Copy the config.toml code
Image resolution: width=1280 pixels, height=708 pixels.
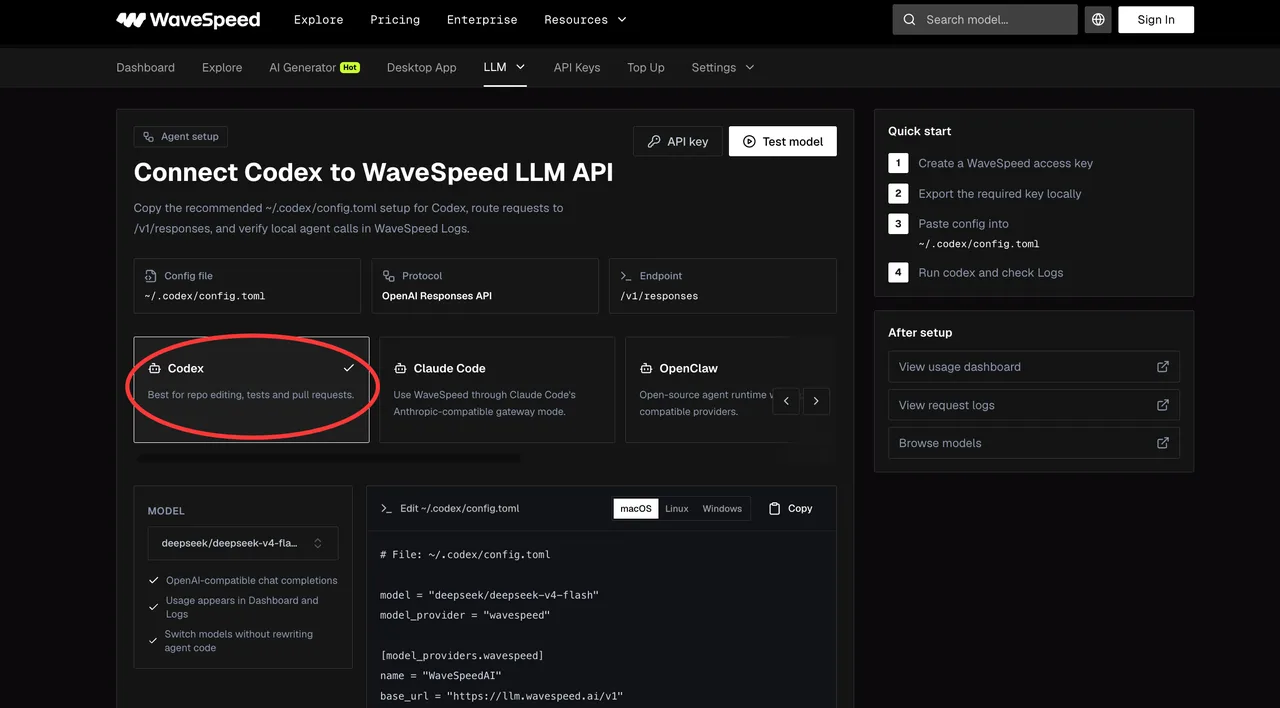pos(790,508)
